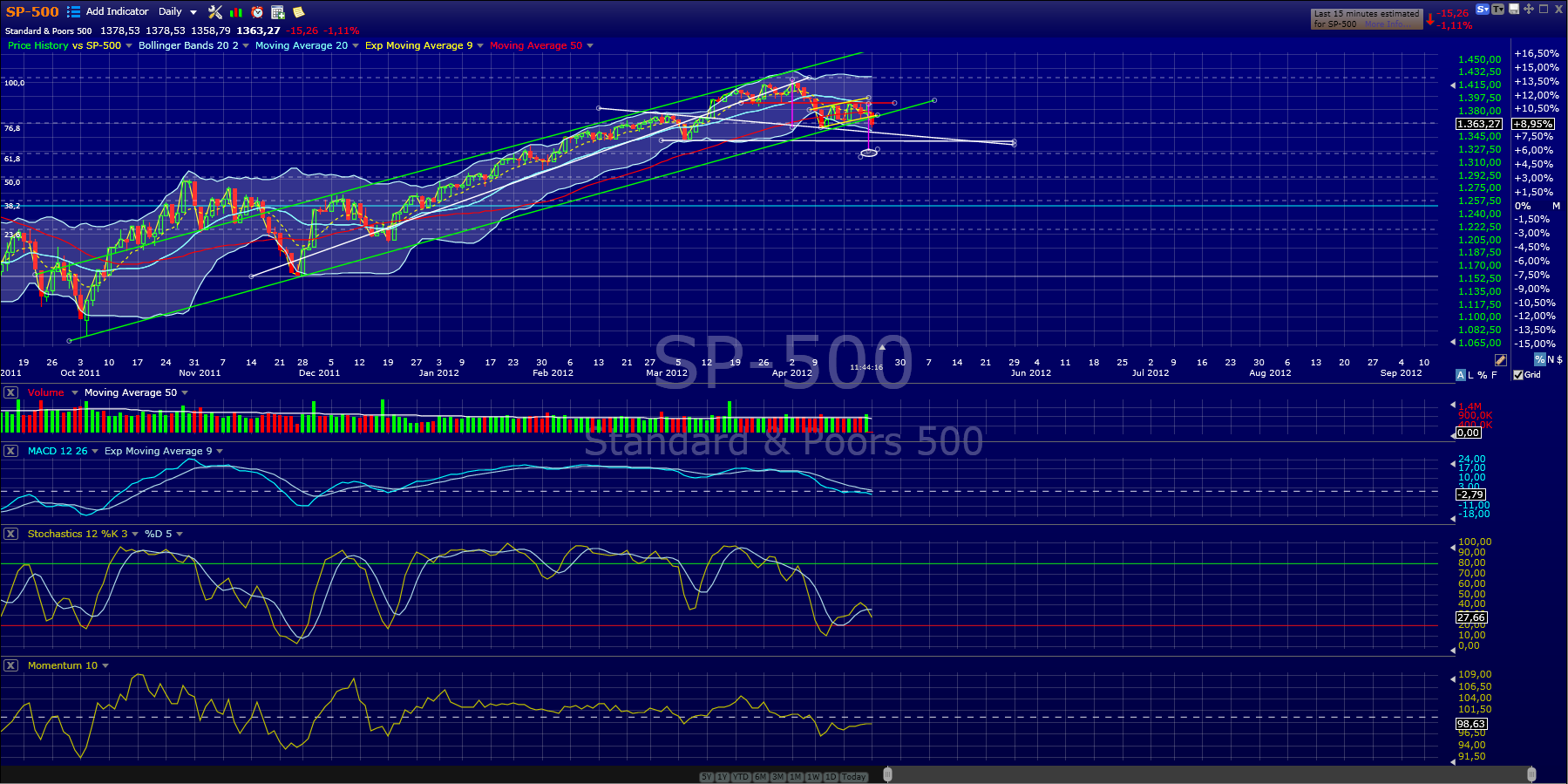Viewport: 1568px width, 784px height.
Task: Close the Stochastics indicator pane
Action: tap(10, 534)
